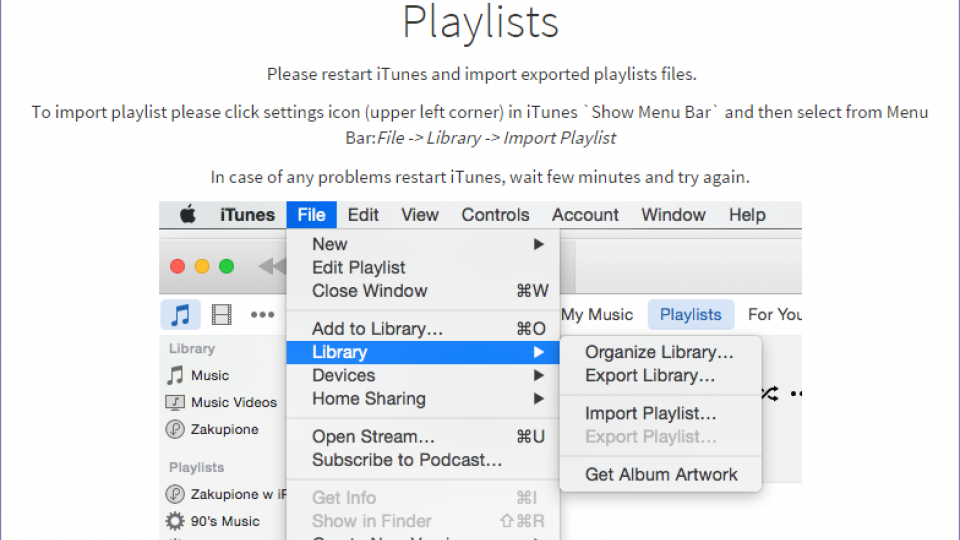Click the Library sidebar heading
Image resolution: width=960 pixels, height=540 pixels.
[192, 348]
